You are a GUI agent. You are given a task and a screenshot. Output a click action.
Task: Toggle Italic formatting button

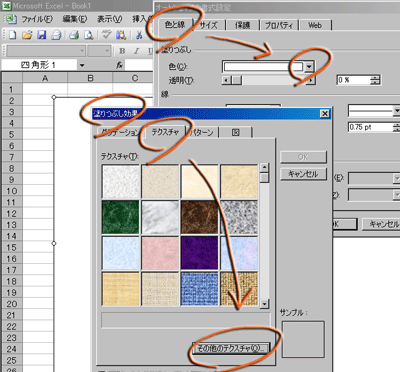(136, 51)
